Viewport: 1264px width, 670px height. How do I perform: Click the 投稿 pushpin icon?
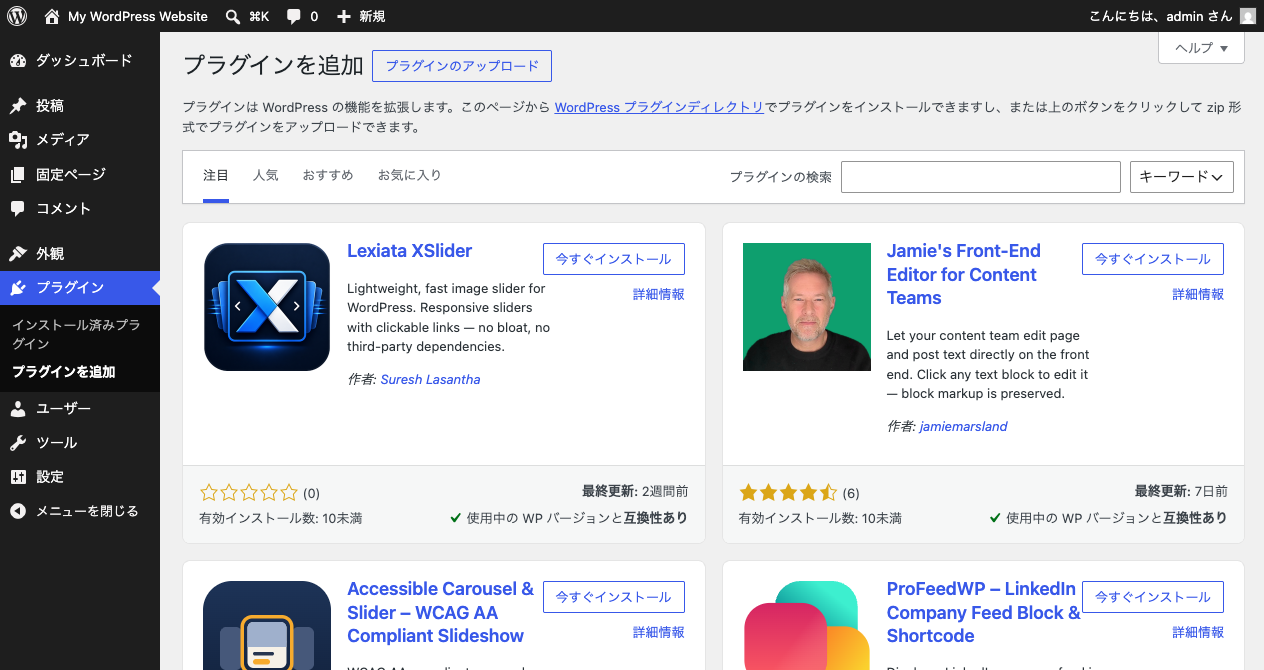tap(18, 106)
